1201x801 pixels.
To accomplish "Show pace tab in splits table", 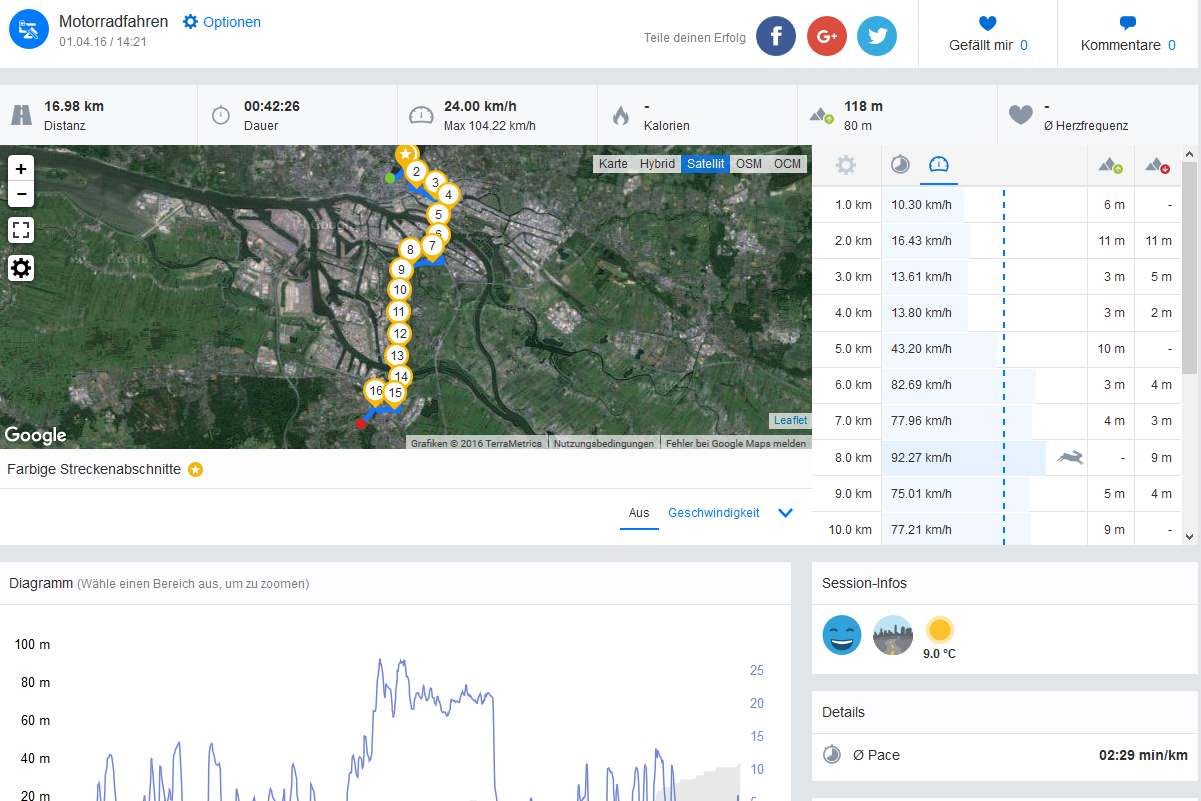I will tap(900, 165).
